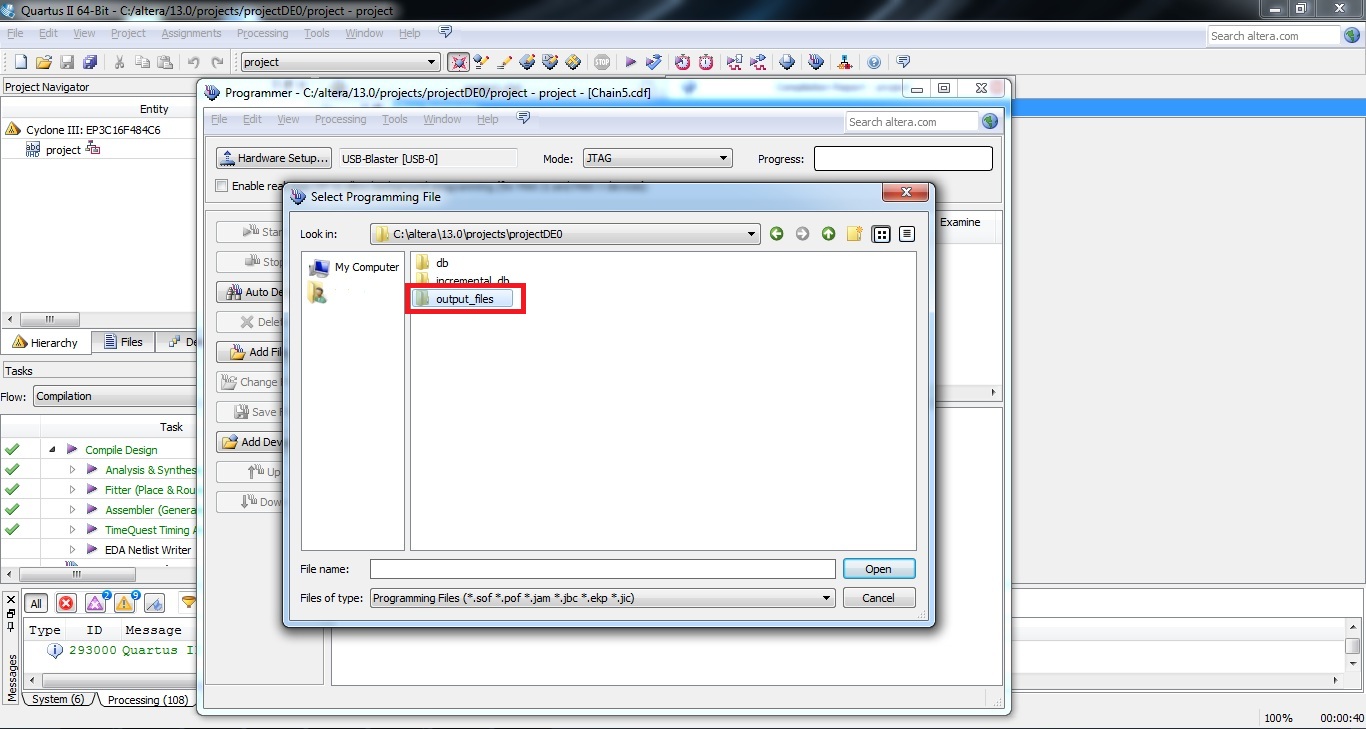Click the cut scissors icon in Quartus toolbar
This screenshot has height=729, width=1366.
[119, 62]
